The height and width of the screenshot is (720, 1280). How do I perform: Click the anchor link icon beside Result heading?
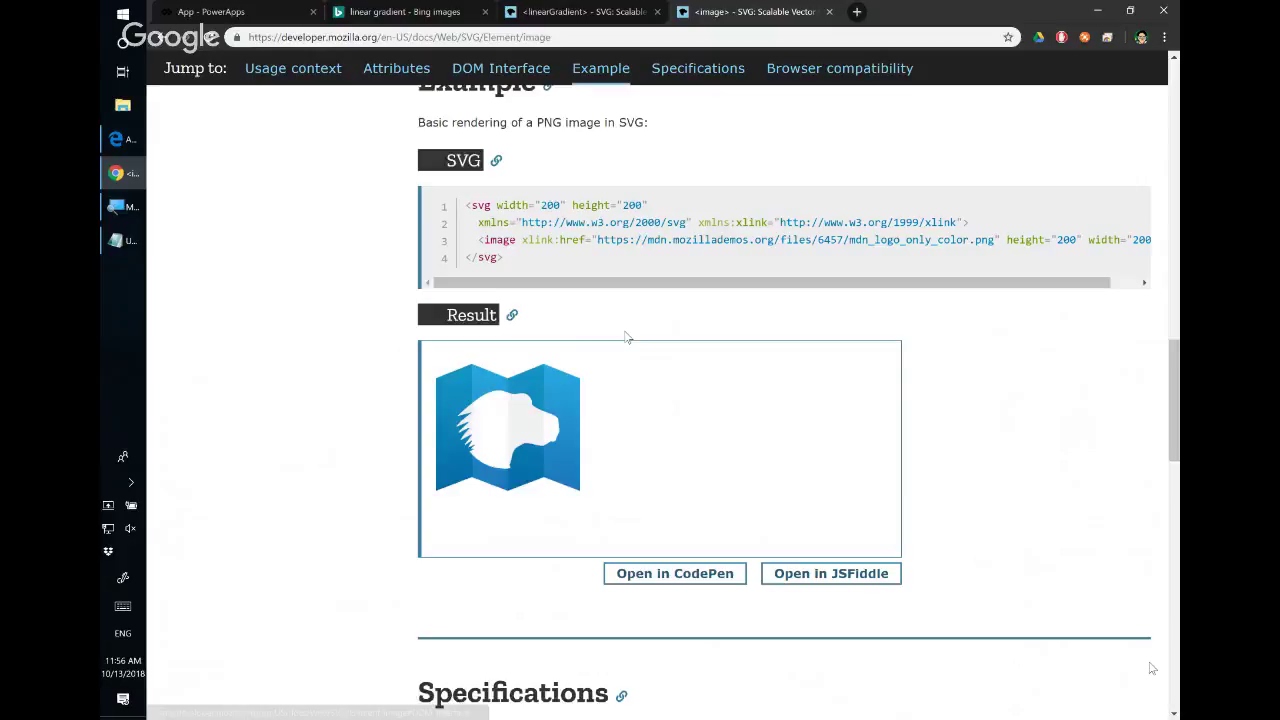click(x=512, y=315)
